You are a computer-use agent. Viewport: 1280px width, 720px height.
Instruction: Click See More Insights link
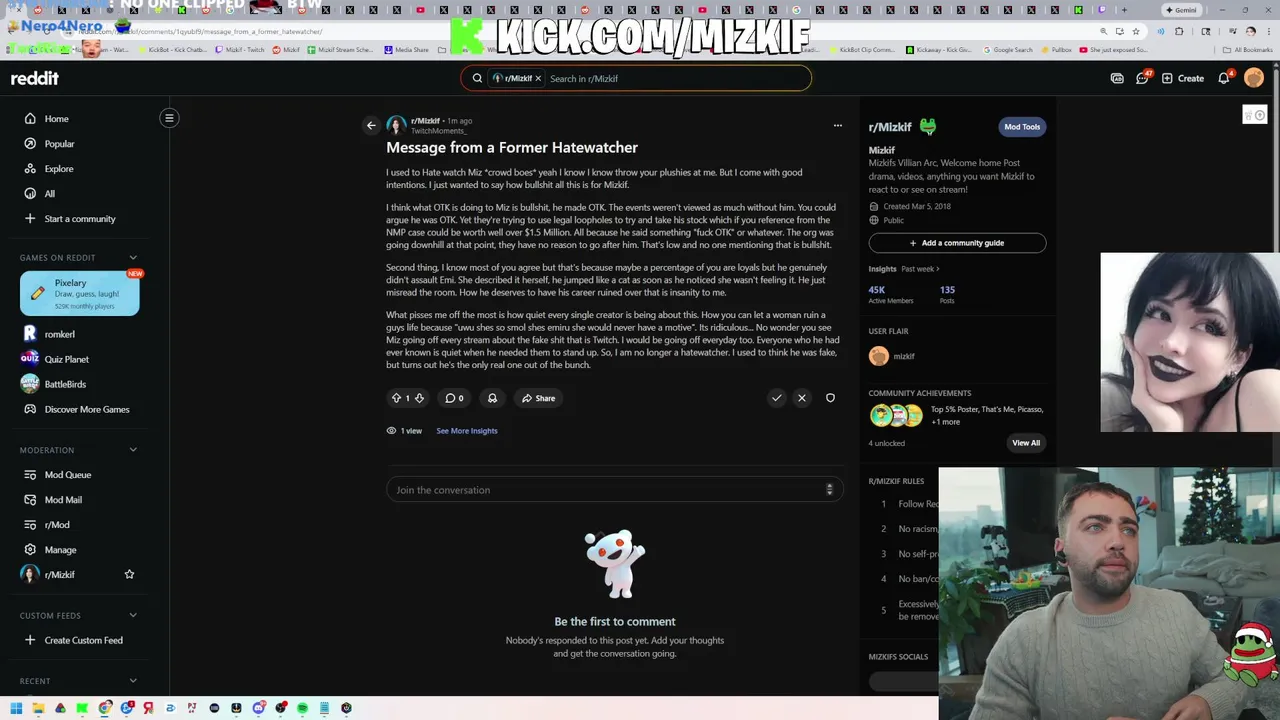[467, 431]
